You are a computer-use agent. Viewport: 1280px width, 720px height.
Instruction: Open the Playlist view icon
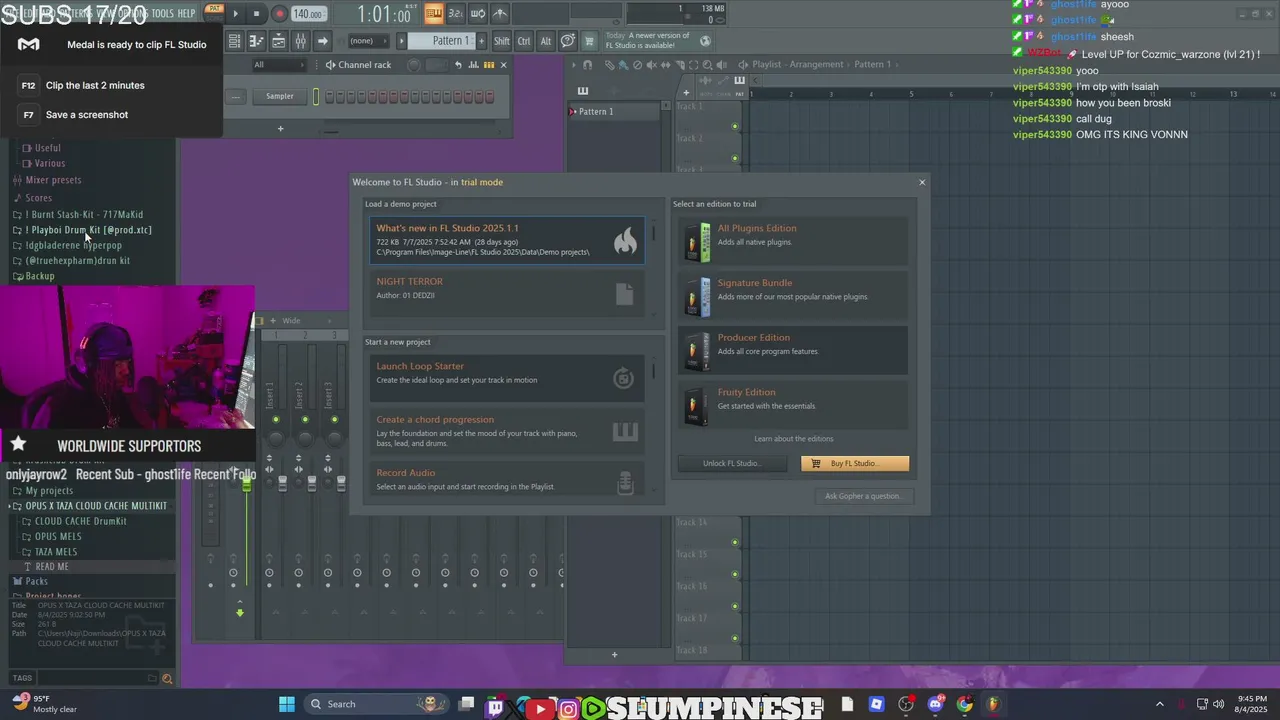[234, 41]
